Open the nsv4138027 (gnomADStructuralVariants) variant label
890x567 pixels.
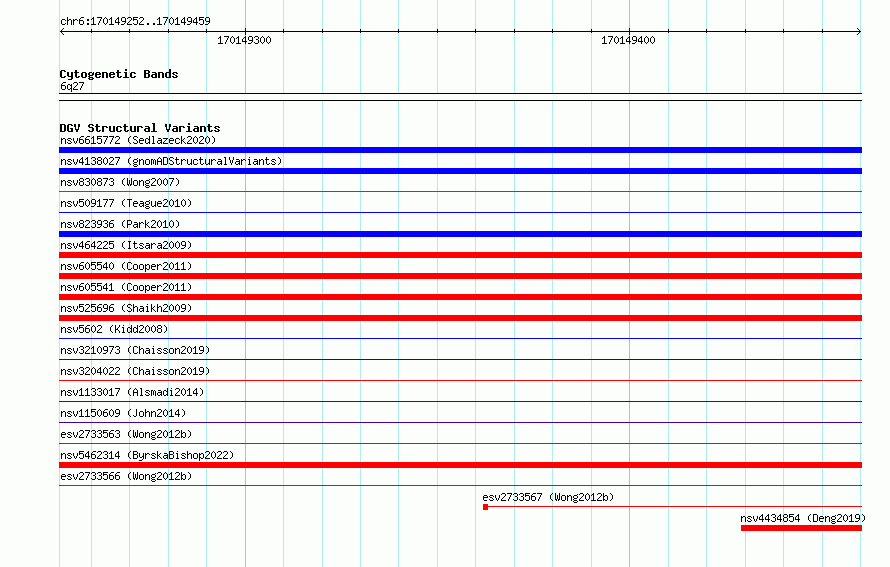pyautogui.click(x=171, y=161)
